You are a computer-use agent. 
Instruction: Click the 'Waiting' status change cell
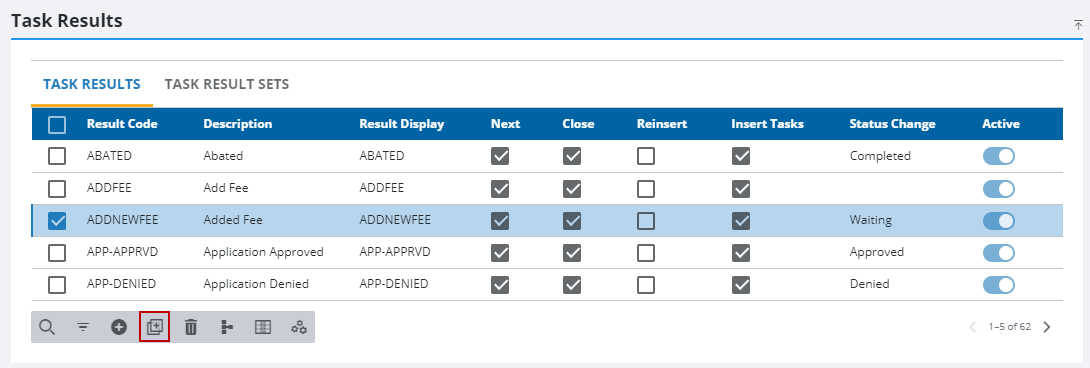click(x=870, y=221)
